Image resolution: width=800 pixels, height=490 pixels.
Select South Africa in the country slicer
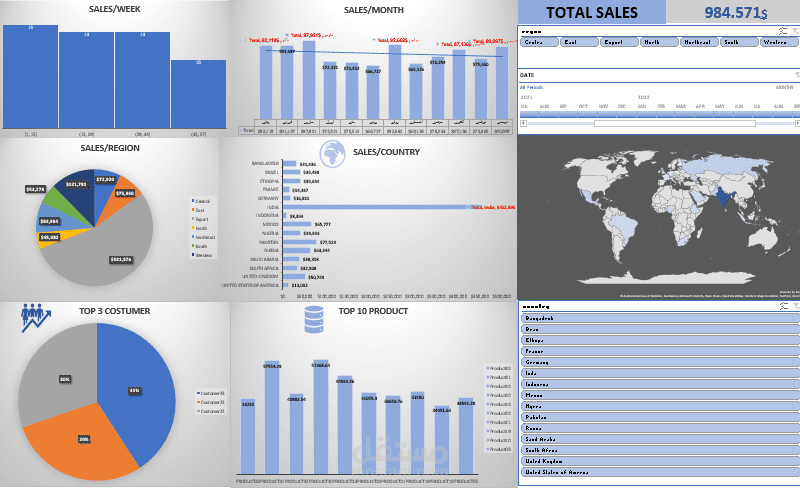pyautogui.click(x=660, y=450)
